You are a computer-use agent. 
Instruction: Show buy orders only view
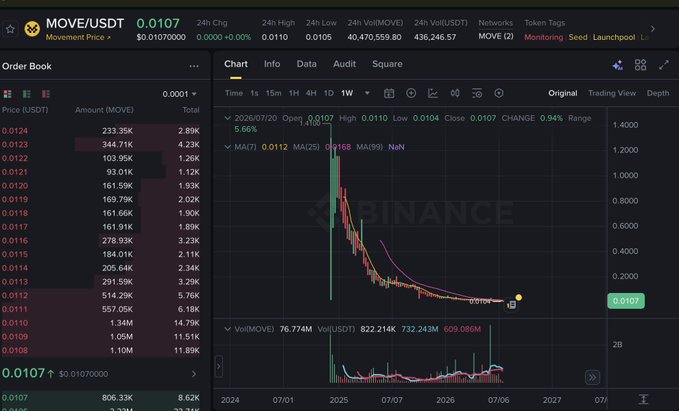(x=26, y=94)
